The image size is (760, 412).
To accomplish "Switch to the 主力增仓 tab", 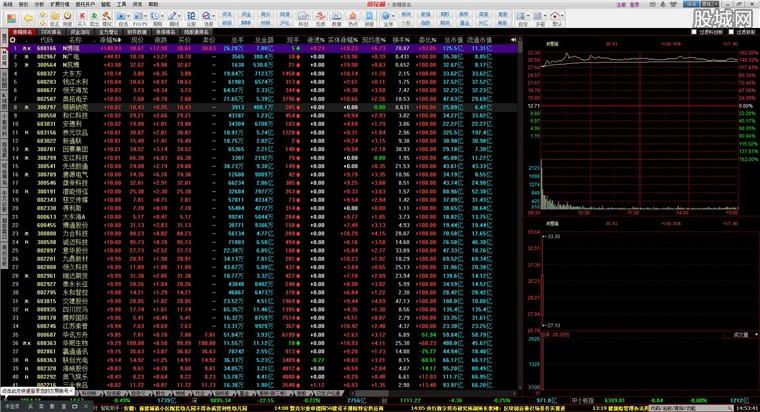I will (x=109, y=32).
